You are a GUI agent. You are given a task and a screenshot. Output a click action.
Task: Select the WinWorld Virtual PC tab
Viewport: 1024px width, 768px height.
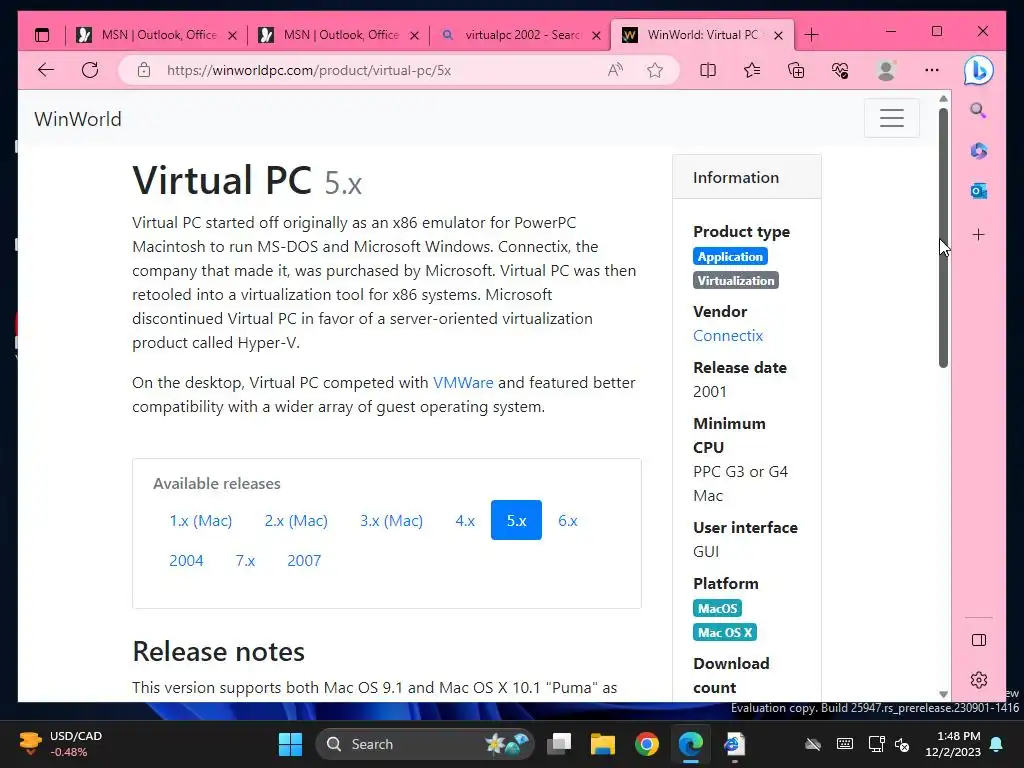(702, 35)
